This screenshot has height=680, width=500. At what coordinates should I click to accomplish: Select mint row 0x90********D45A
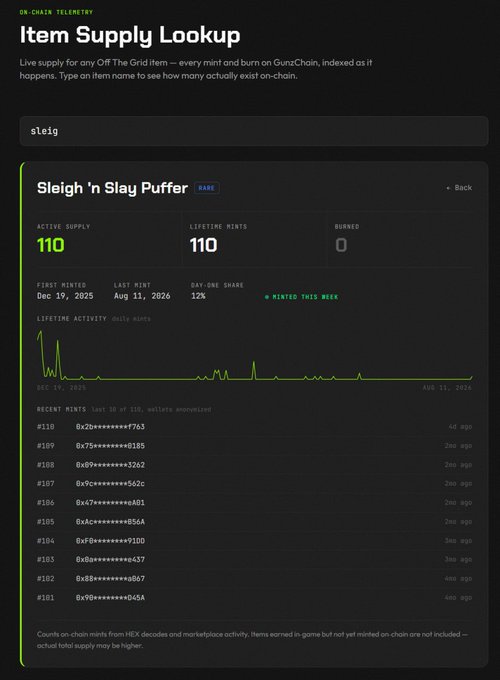coord(255,598)
